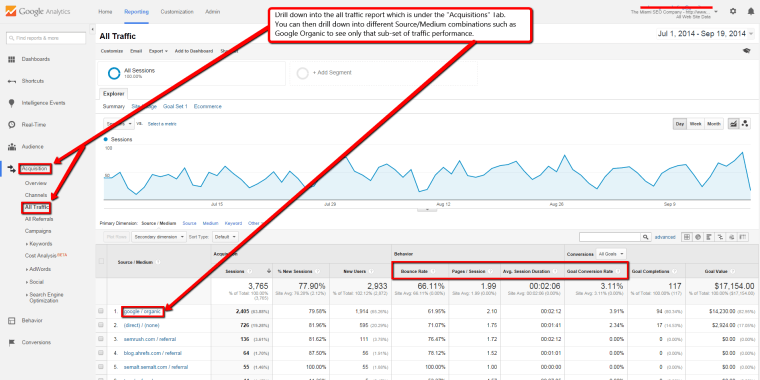Select the pivot table view icon

pyautogui.click(x=744, y=237)
